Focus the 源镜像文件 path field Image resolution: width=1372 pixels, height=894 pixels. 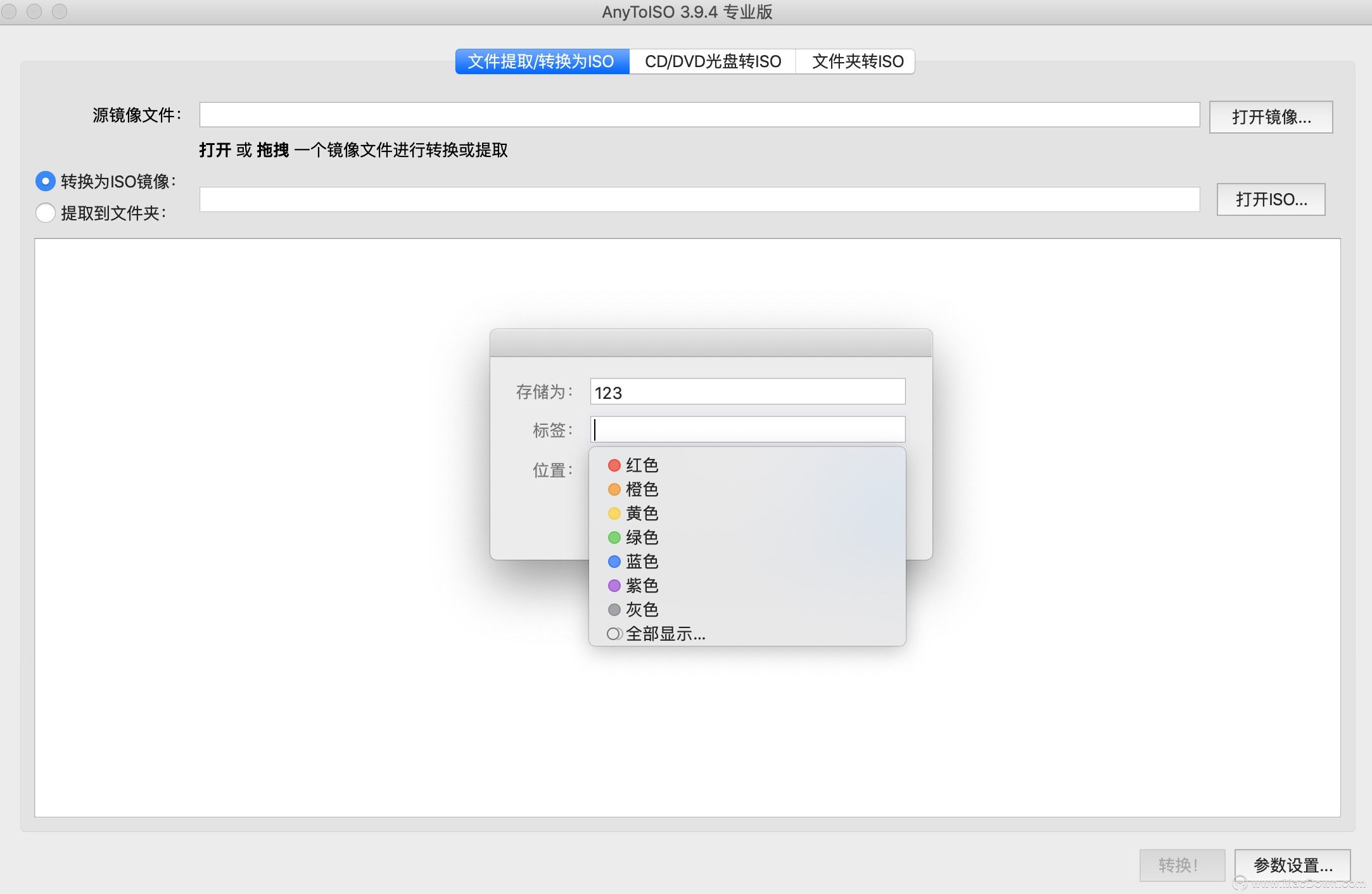click(x=699, y=115)
